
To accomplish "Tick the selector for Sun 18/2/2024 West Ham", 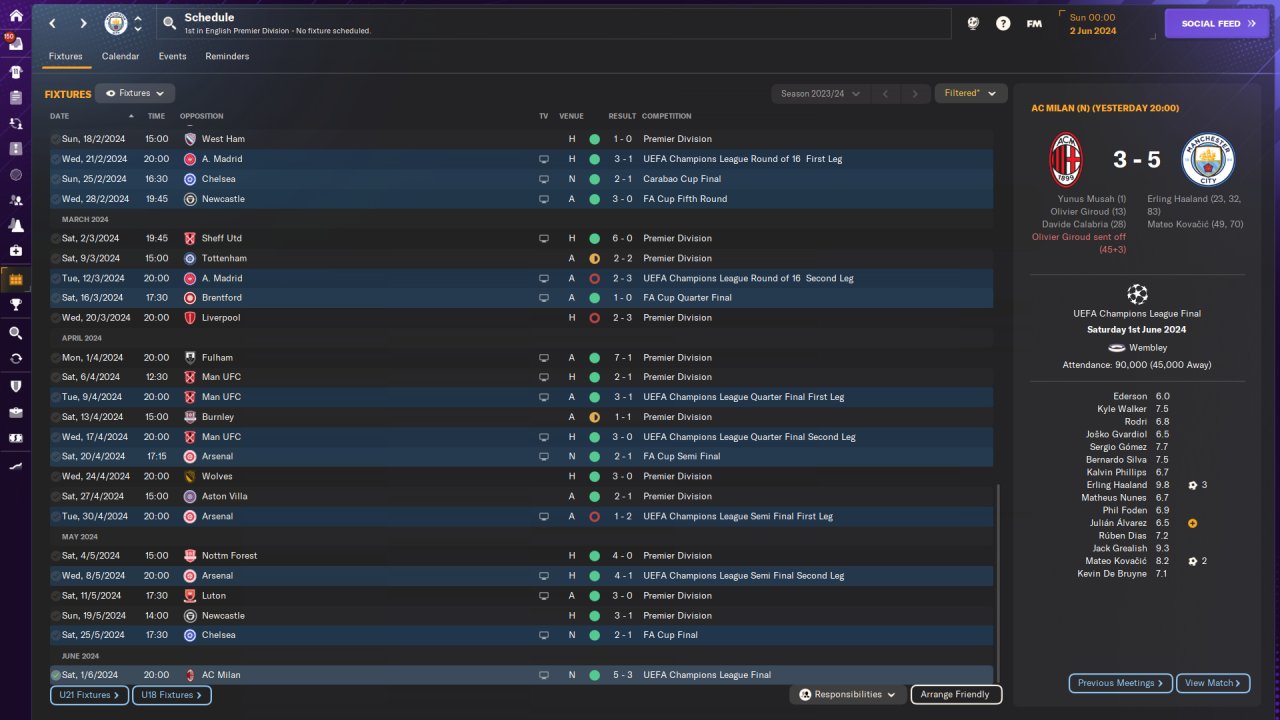I will pyautogui.click(x=55, y=139).
